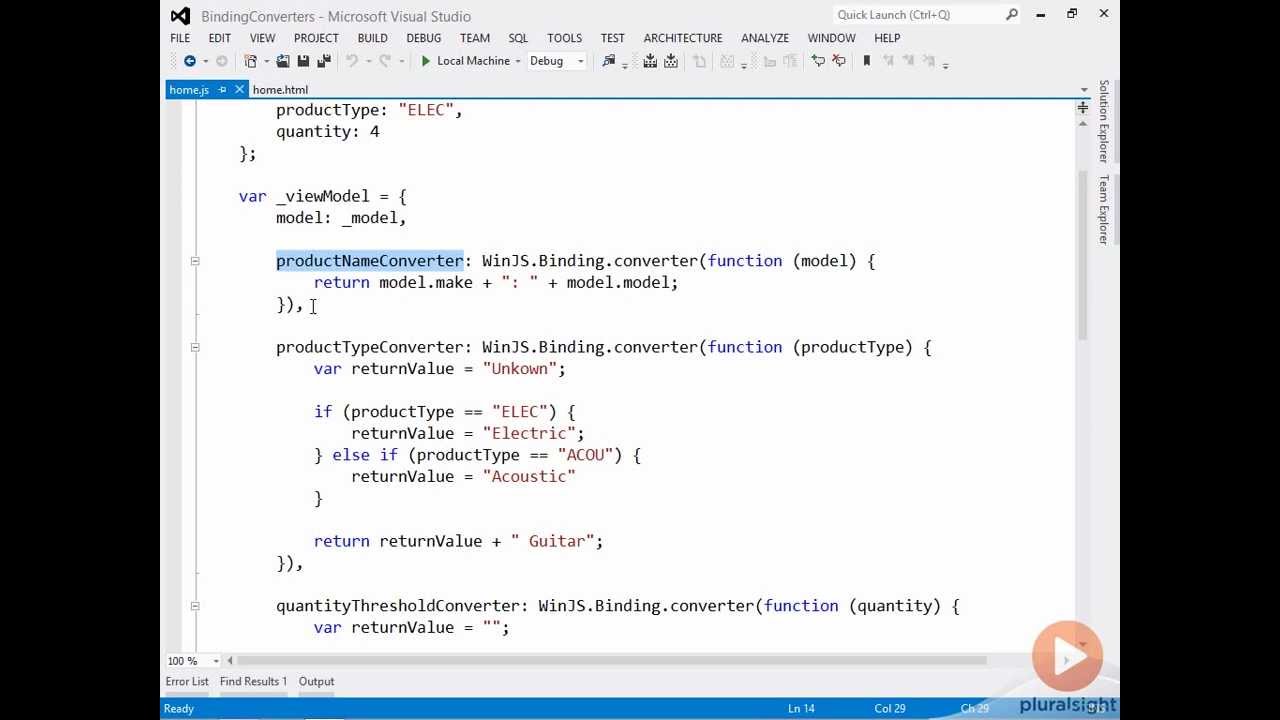
Task: Open the Find Results 1 tab
Action: click(x=253, y=682)
